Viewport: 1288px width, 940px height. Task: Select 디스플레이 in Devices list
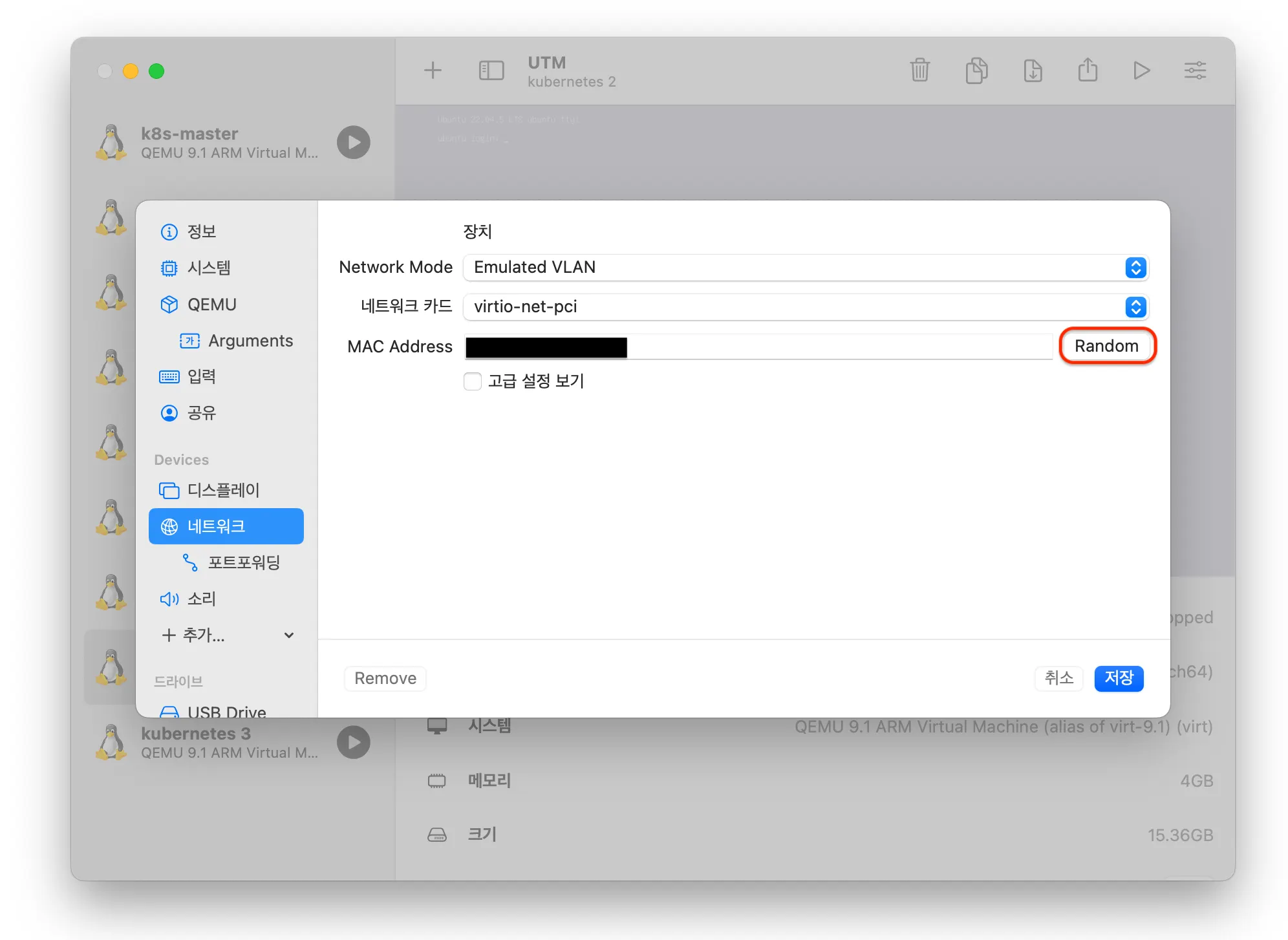[x=223, y=490]
